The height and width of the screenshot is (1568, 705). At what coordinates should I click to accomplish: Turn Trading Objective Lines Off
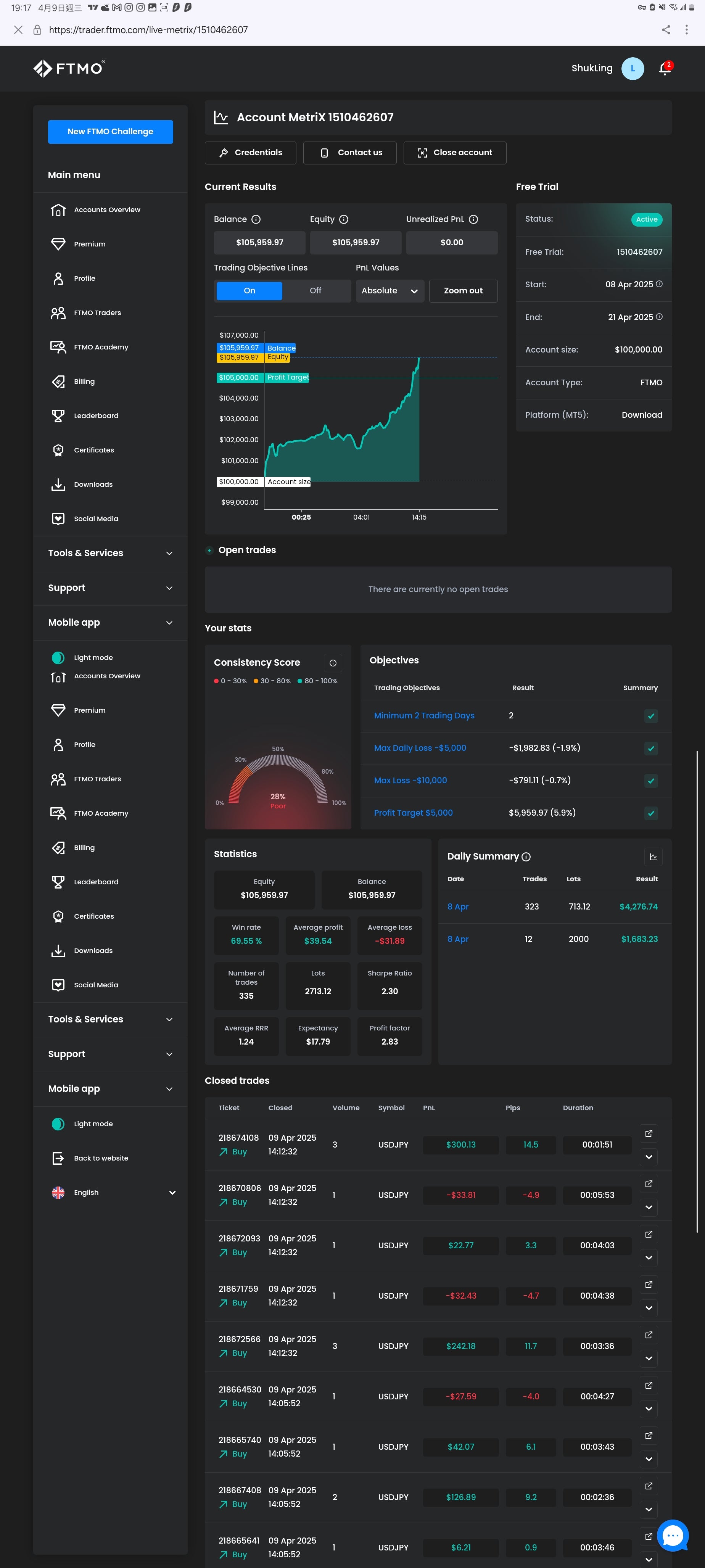(x=315, y=291)
